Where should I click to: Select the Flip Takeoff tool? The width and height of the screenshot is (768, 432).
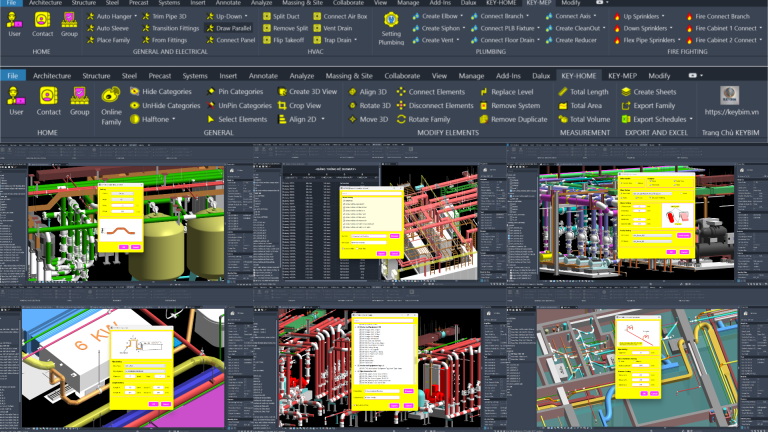(284, 40)
